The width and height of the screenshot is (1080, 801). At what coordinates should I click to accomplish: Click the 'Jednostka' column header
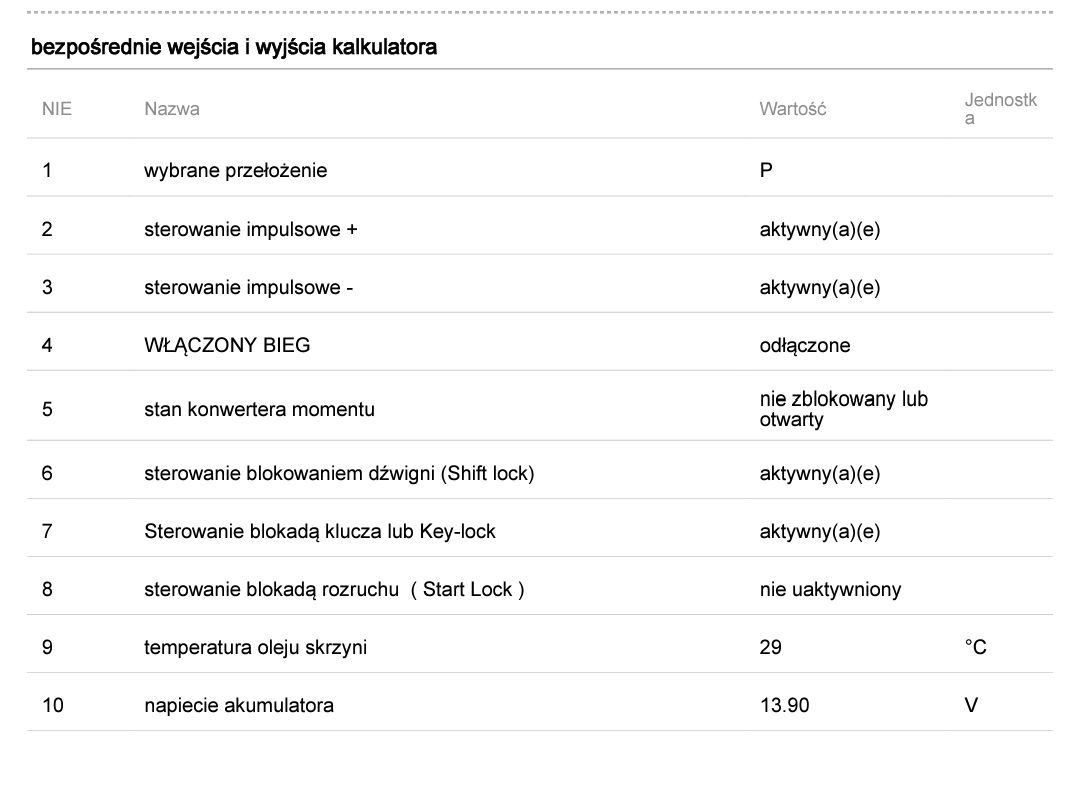click(x=1000, y=109)
